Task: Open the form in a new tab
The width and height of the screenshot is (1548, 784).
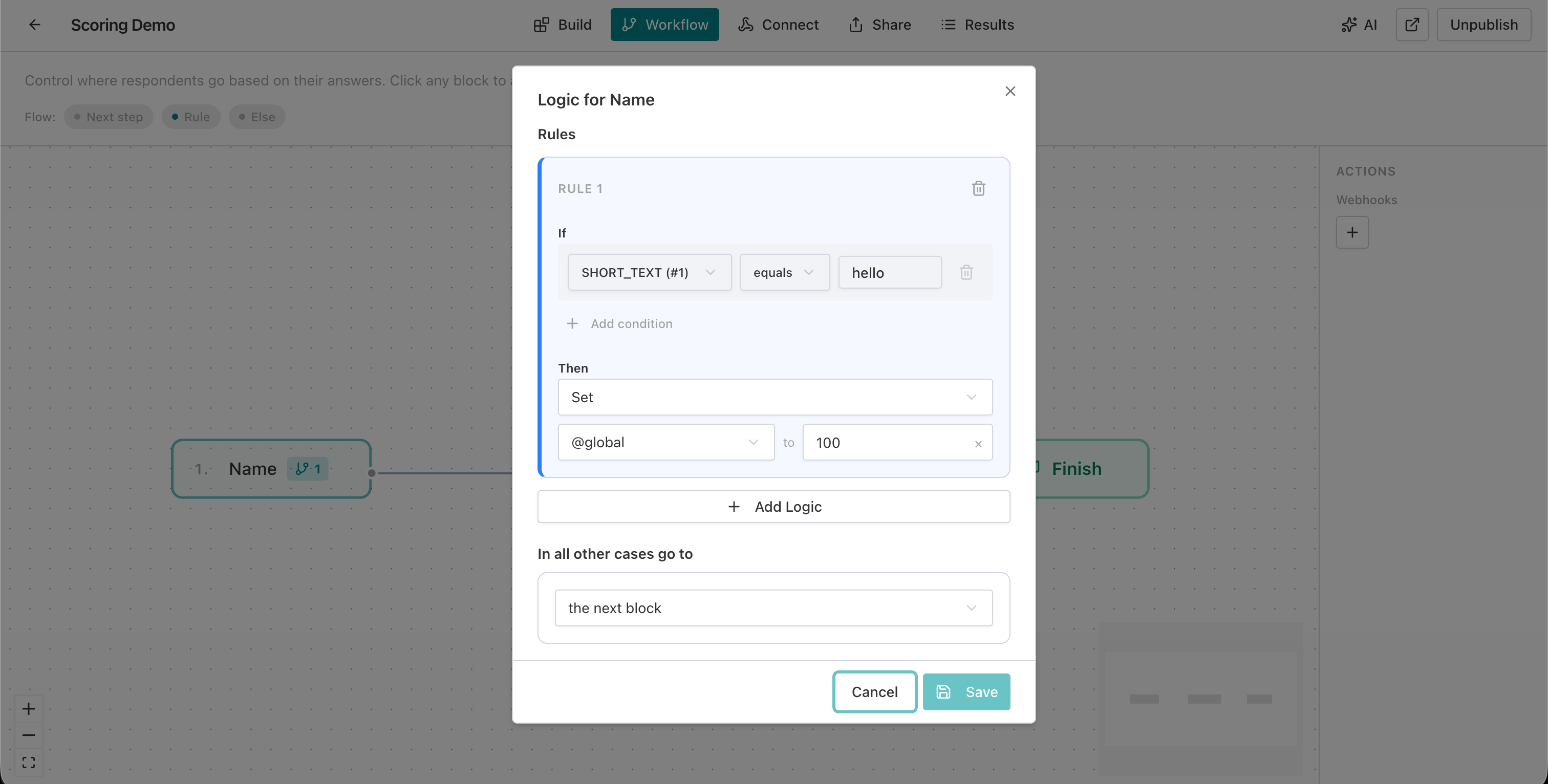Action: click(1412, 25)
